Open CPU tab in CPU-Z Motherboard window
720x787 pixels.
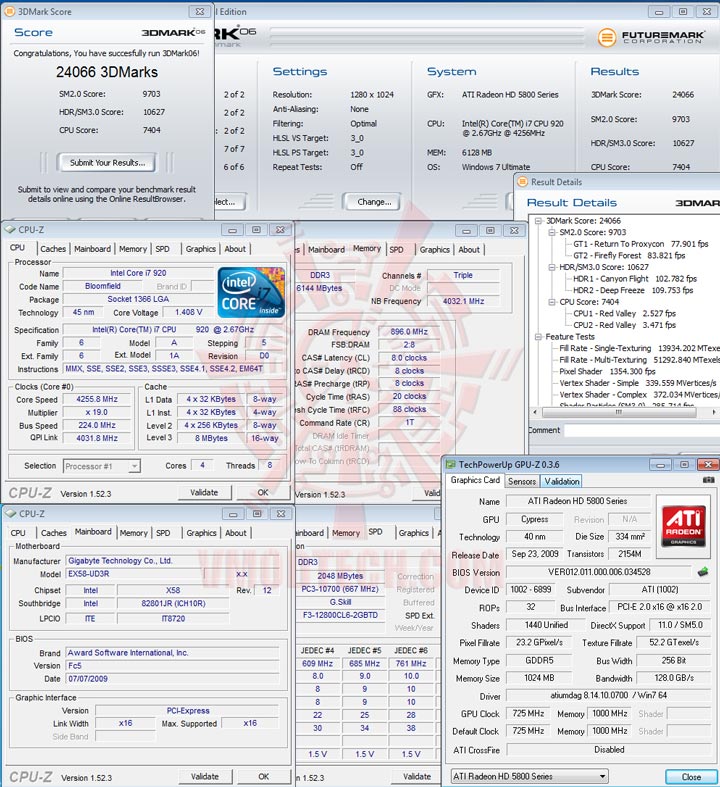click(18, 533)
